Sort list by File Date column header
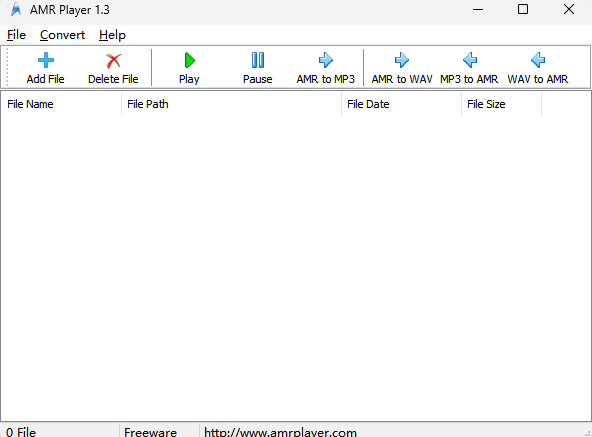The width and height of the screenshot is (592, 437). pos(401,104)
